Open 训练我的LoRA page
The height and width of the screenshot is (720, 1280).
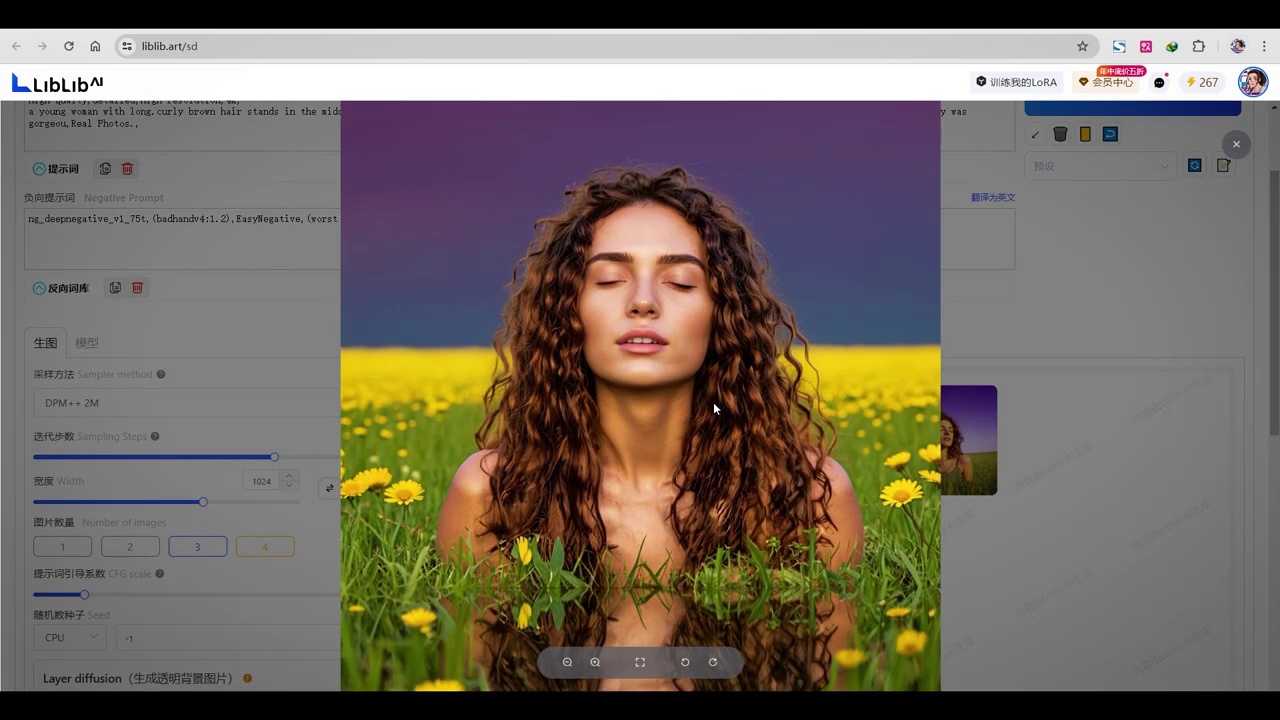[1017, 82]
